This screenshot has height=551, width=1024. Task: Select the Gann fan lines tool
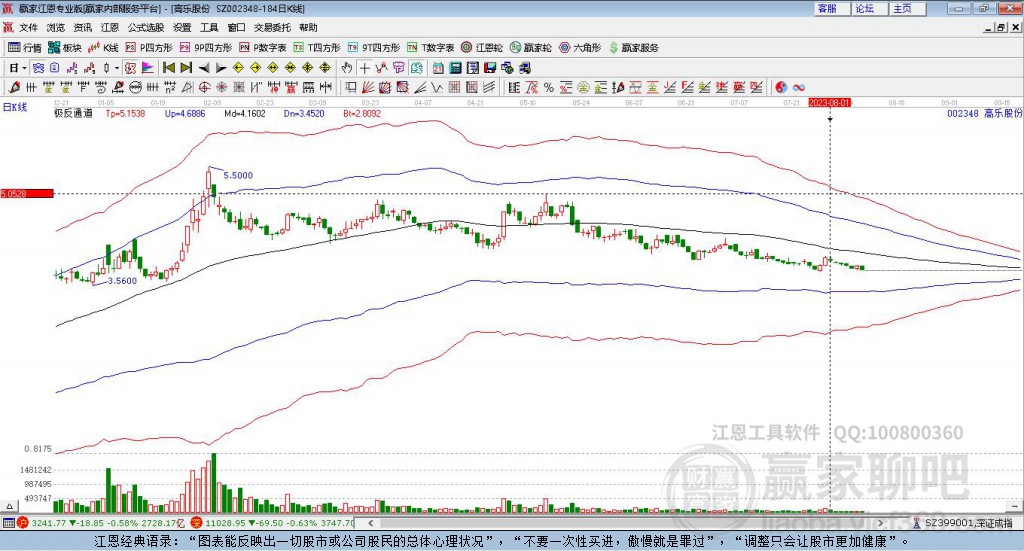pos(368,87)
